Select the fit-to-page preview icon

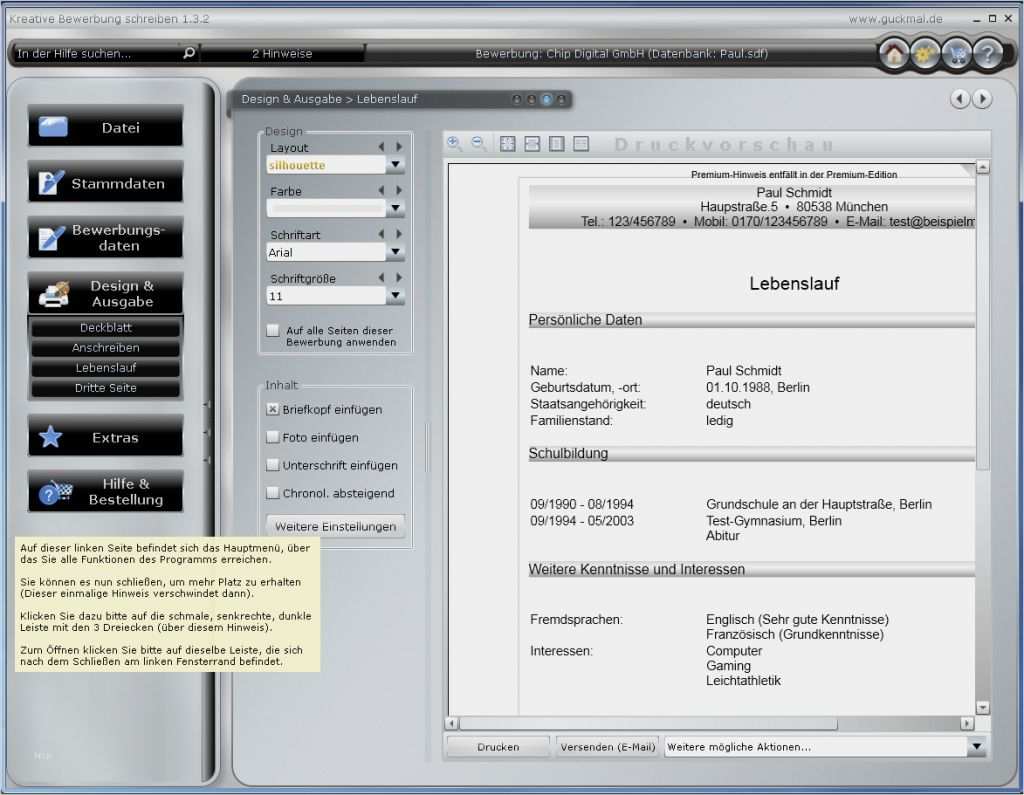507,143
